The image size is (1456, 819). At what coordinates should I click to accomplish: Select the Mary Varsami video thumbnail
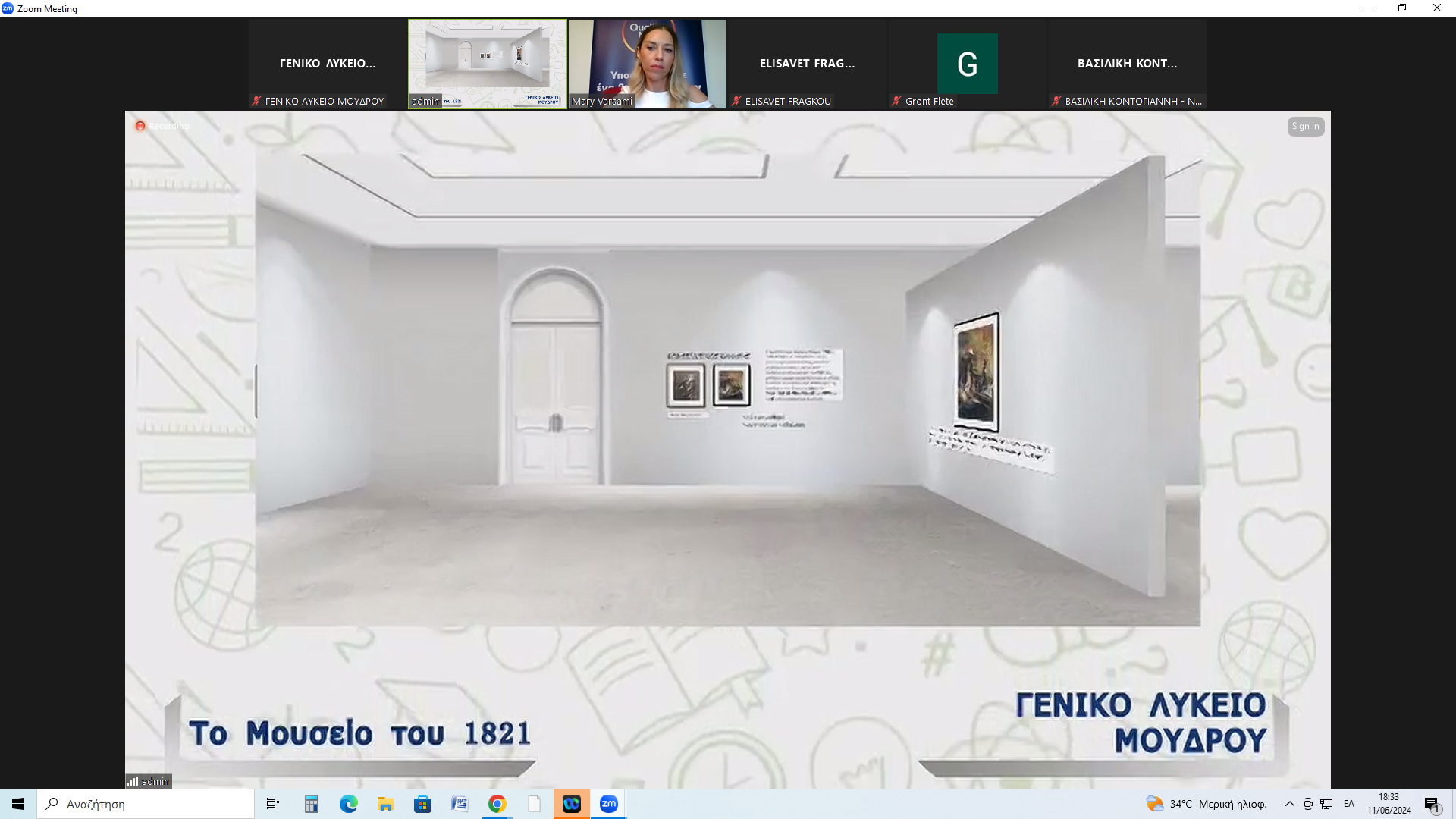pyautogui.click(x=647, y=64)
